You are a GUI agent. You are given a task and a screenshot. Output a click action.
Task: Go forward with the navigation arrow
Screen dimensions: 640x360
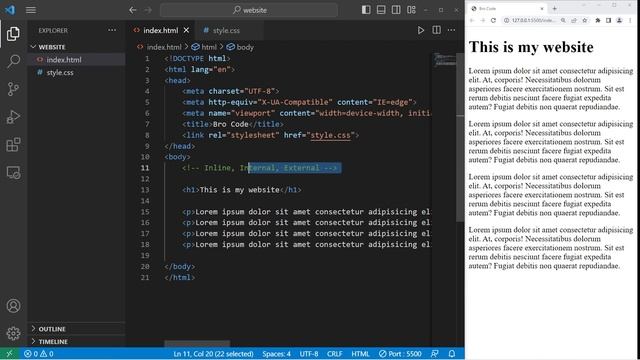(148, 10)
